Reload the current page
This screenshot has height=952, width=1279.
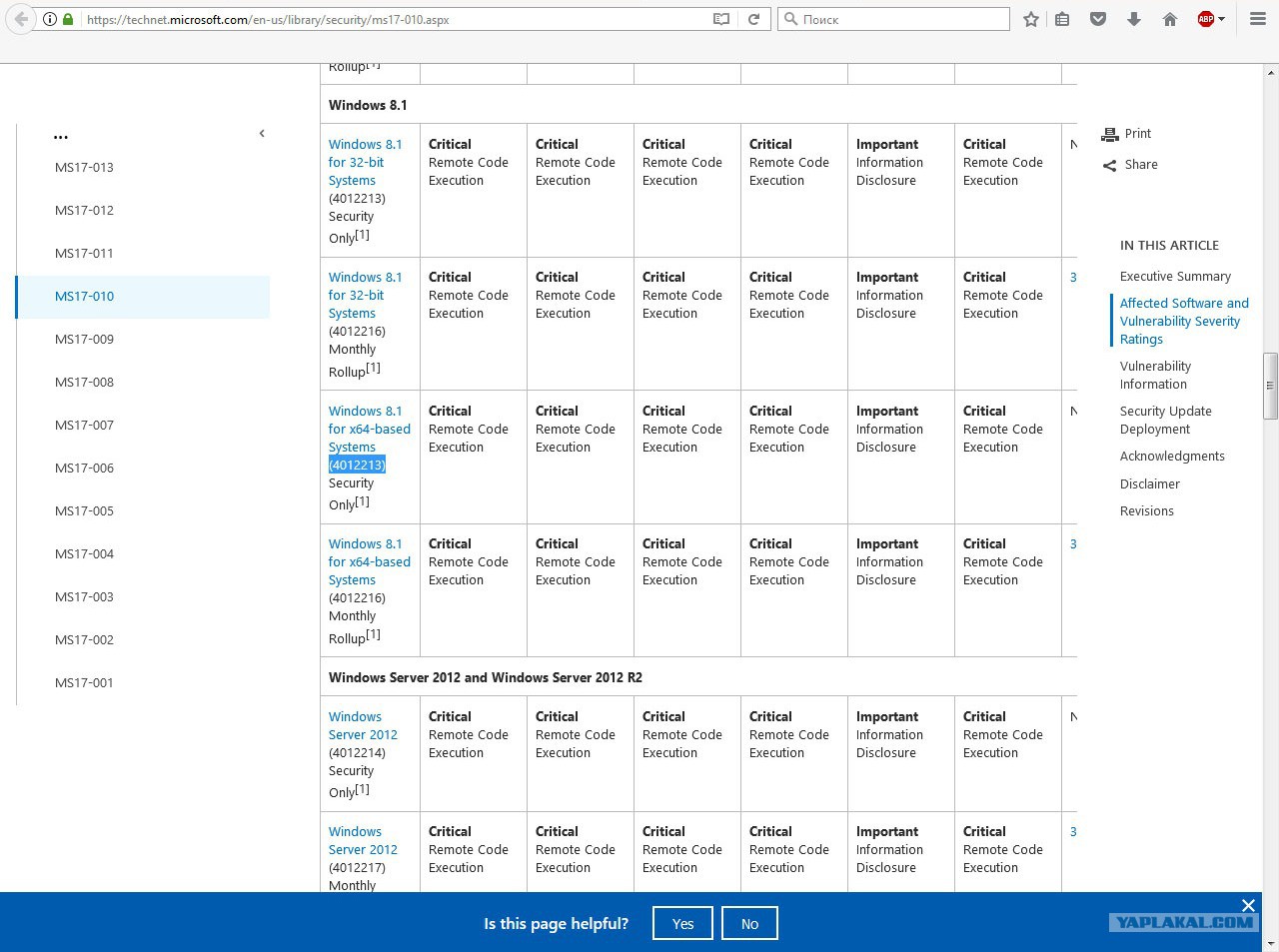coord(754,19)
